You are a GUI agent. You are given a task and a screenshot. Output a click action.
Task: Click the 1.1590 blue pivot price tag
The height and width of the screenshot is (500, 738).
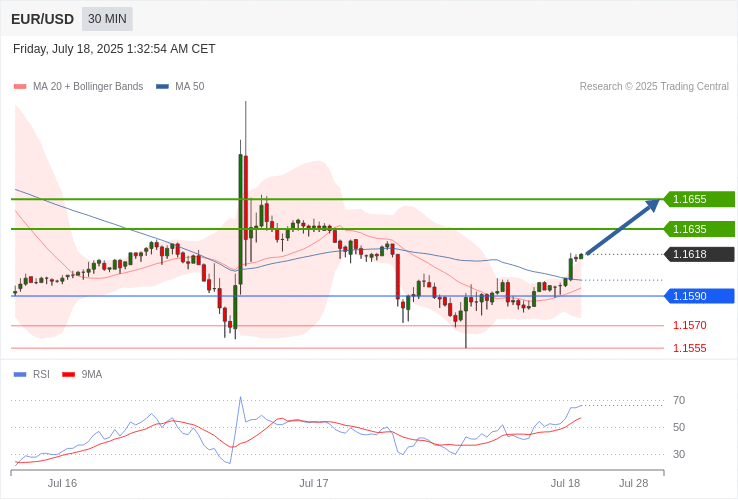699,296
